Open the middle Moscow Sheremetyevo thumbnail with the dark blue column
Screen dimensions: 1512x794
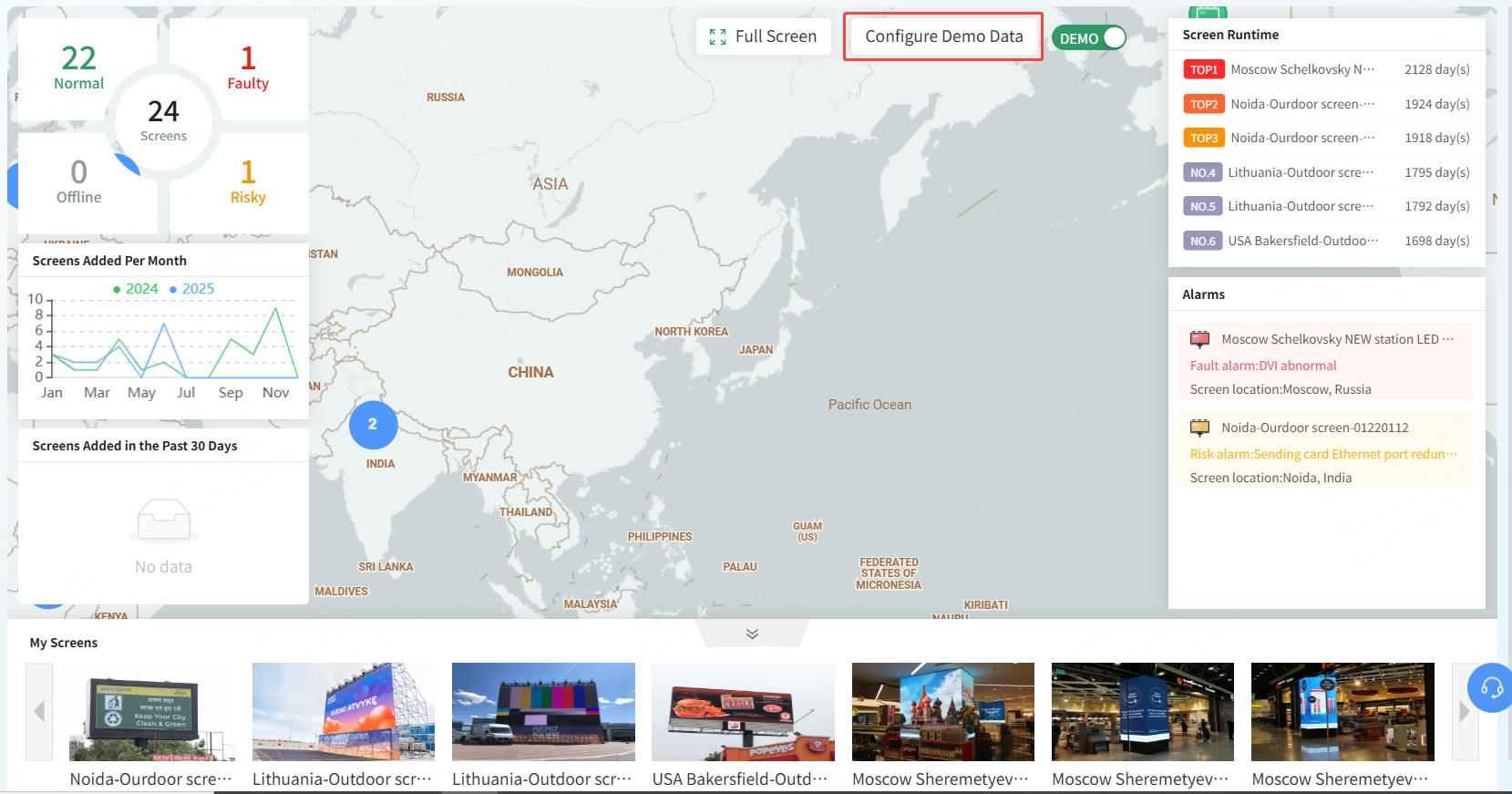coord(1143,712)
